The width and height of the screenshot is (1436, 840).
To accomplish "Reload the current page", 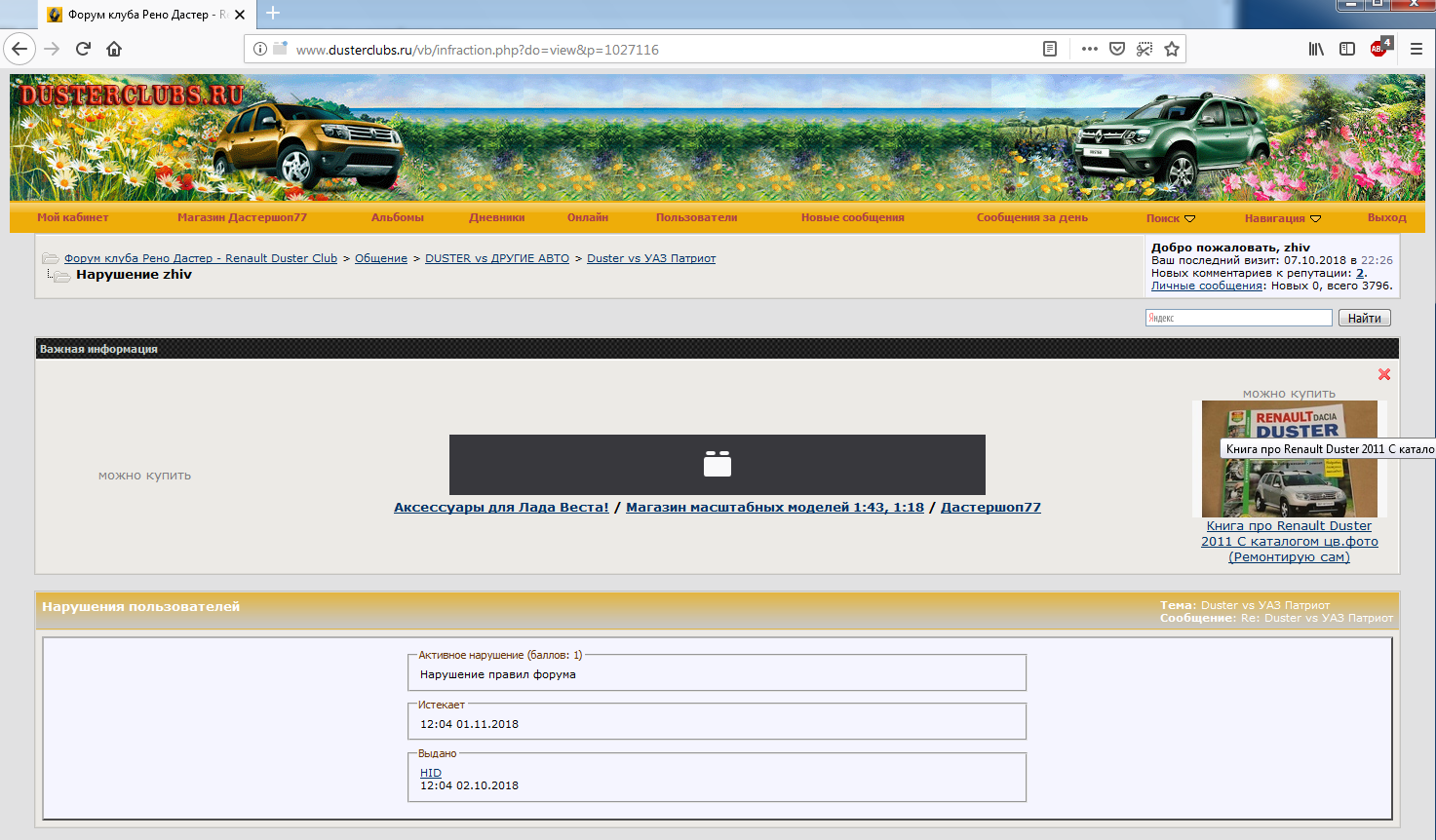I will 83,49.
